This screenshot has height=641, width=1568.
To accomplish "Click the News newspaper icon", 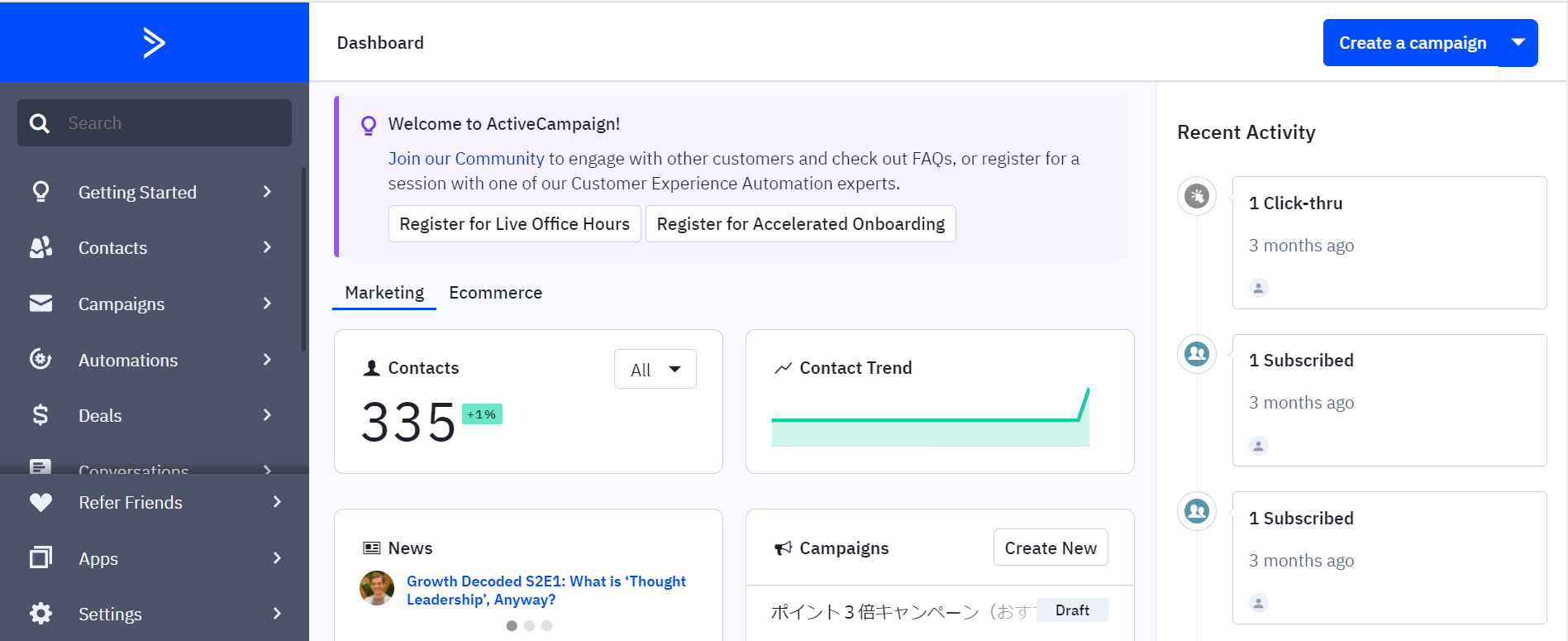I will 372,548.
